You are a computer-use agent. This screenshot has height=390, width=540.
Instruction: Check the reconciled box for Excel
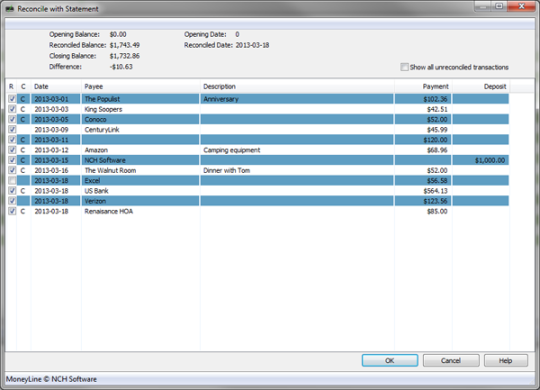pyautogui.click(x=12, y=181)
